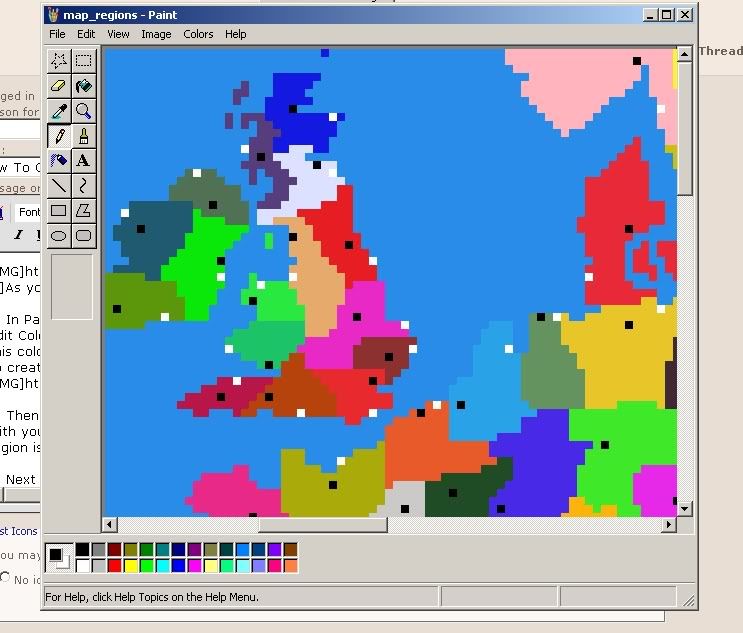The width and height of the screenshot is (743, 633).
Task: Pick the Polygon shape tool
Action: tap(84, 211)
